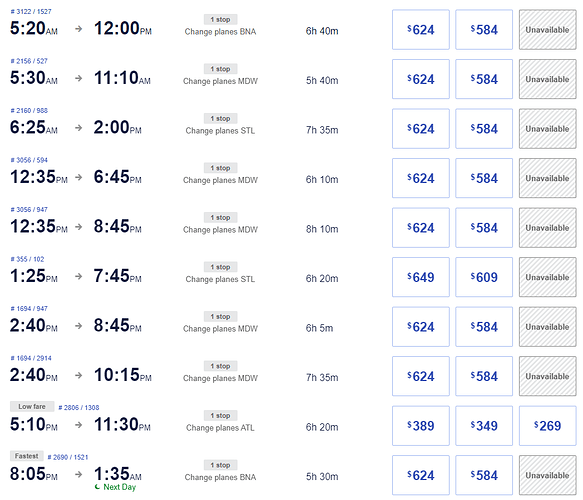View flight # 2806 / 1308 details
The image size is (583, 500).
tap(79, 407)
